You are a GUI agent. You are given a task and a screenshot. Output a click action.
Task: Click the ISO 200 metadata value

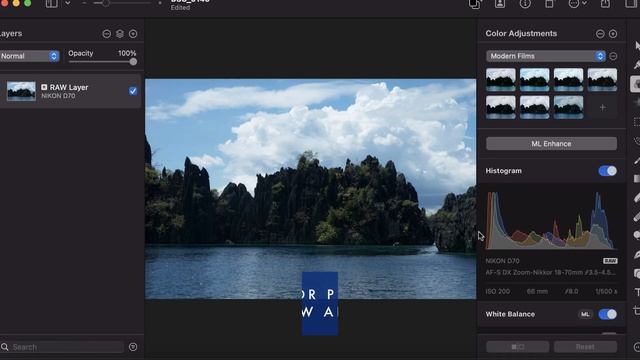[x=498, y=291]
